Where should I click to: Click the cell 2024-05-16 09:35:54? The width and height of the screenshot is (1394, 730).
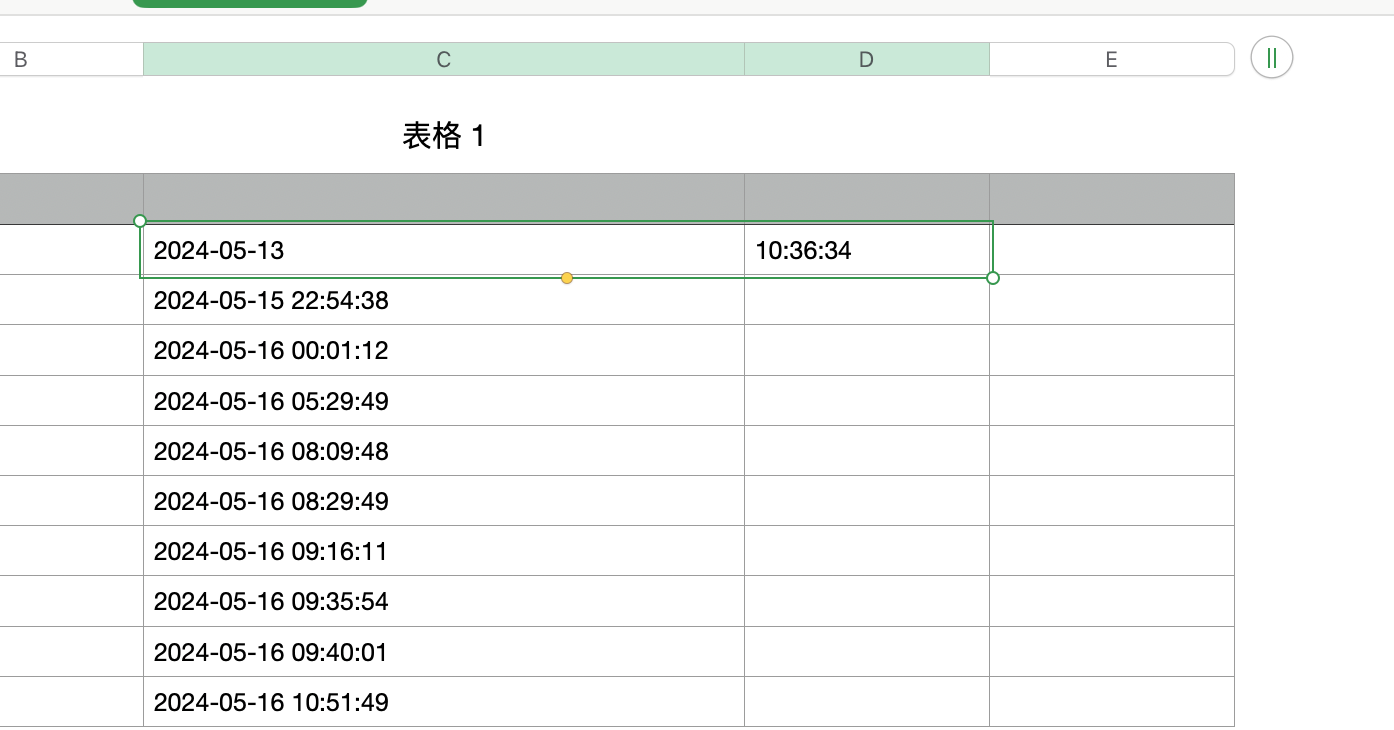click(443, 602)
